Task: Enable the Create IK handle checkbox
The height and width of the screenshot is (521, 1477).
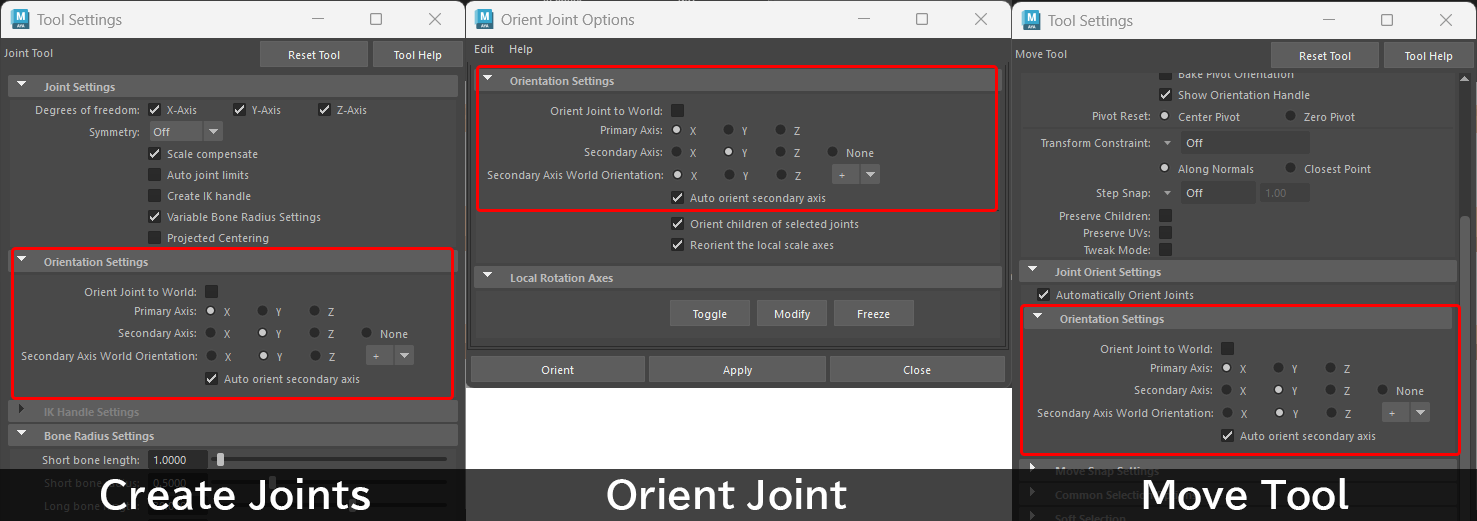Action: (154, 196)
